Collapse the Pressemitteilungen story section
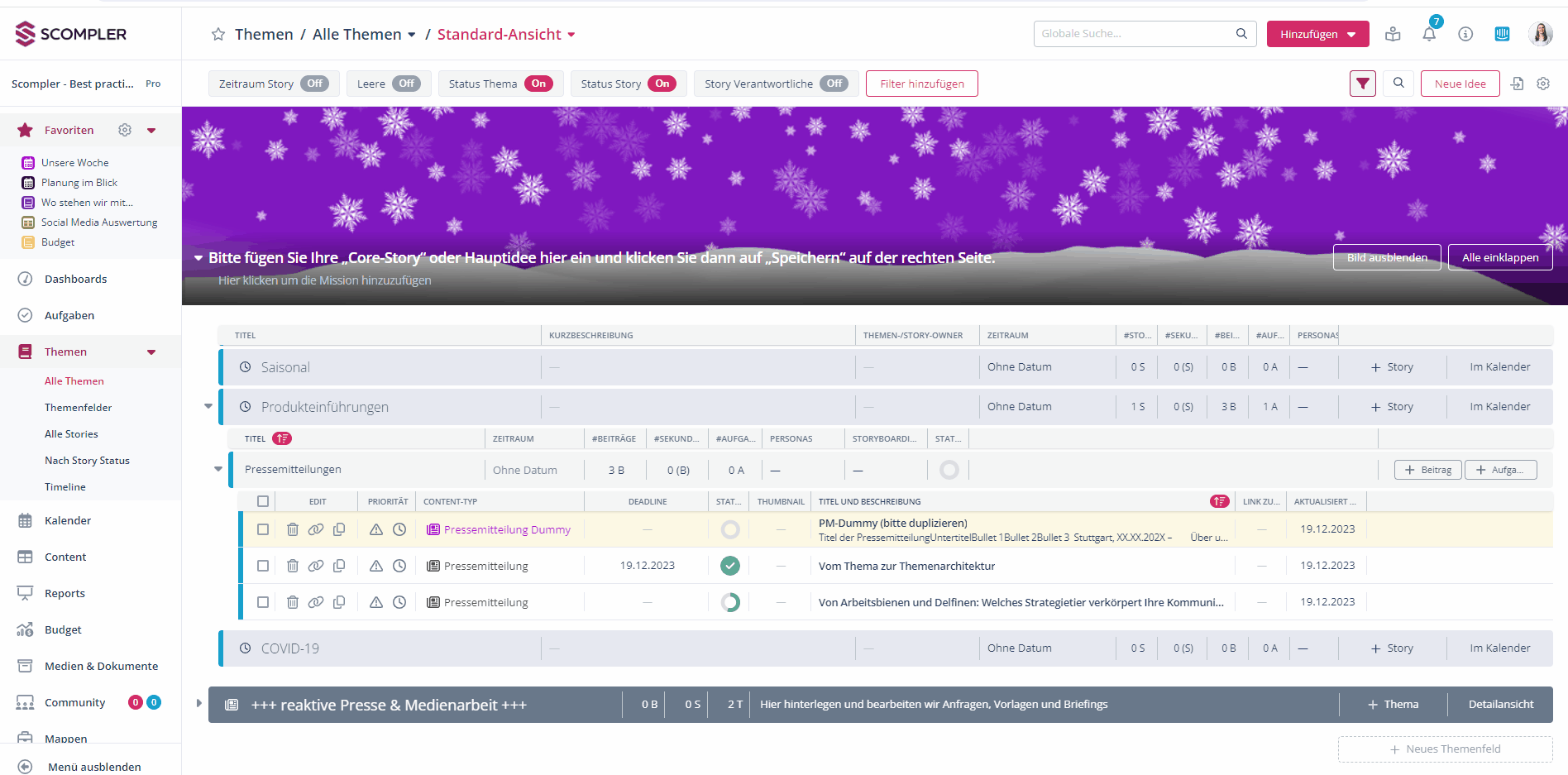The image size is (1568, 775). 218,469
